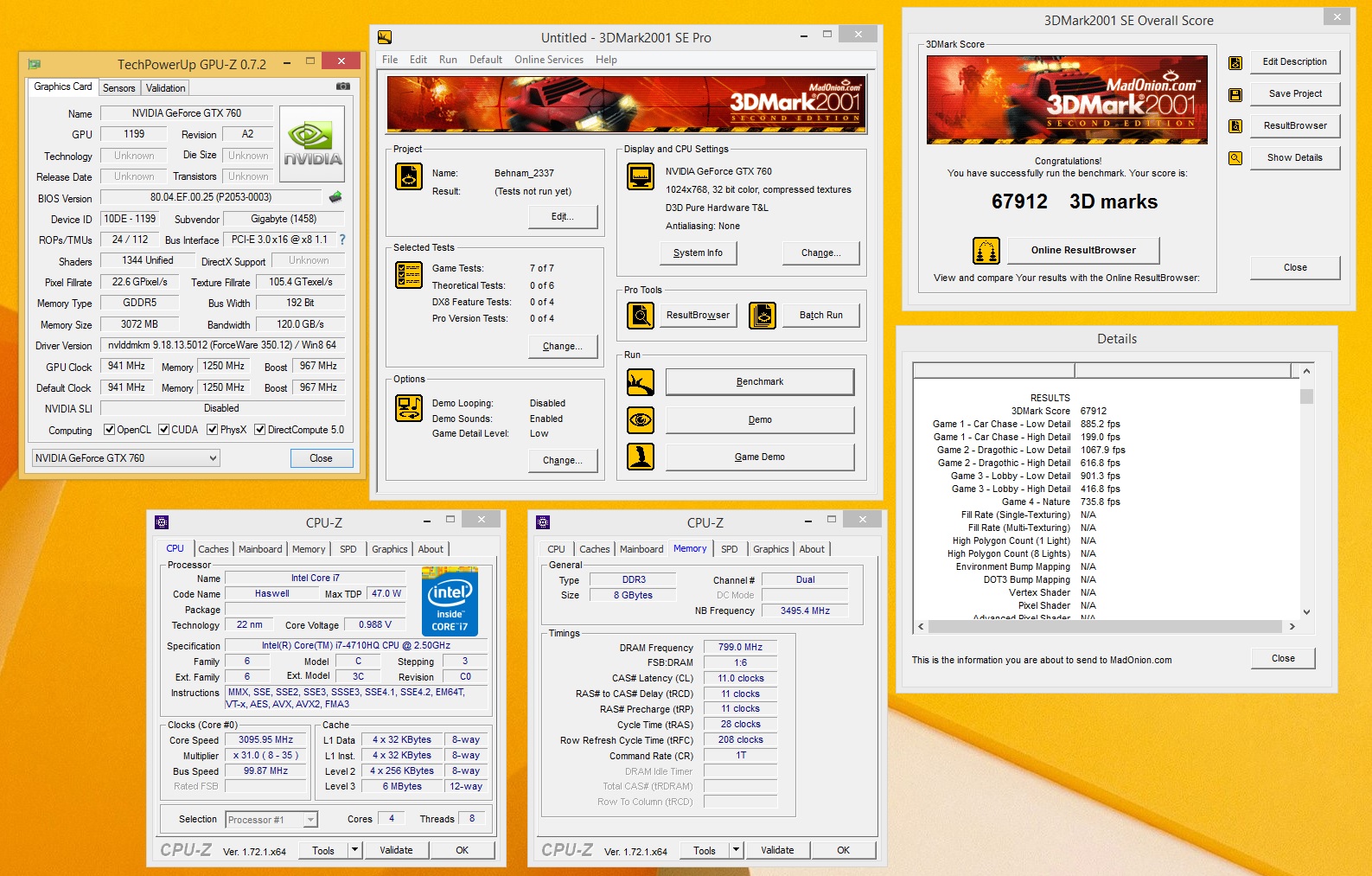Click the Details horizontal scrollbar left arrow

click(x=921, y=626)
